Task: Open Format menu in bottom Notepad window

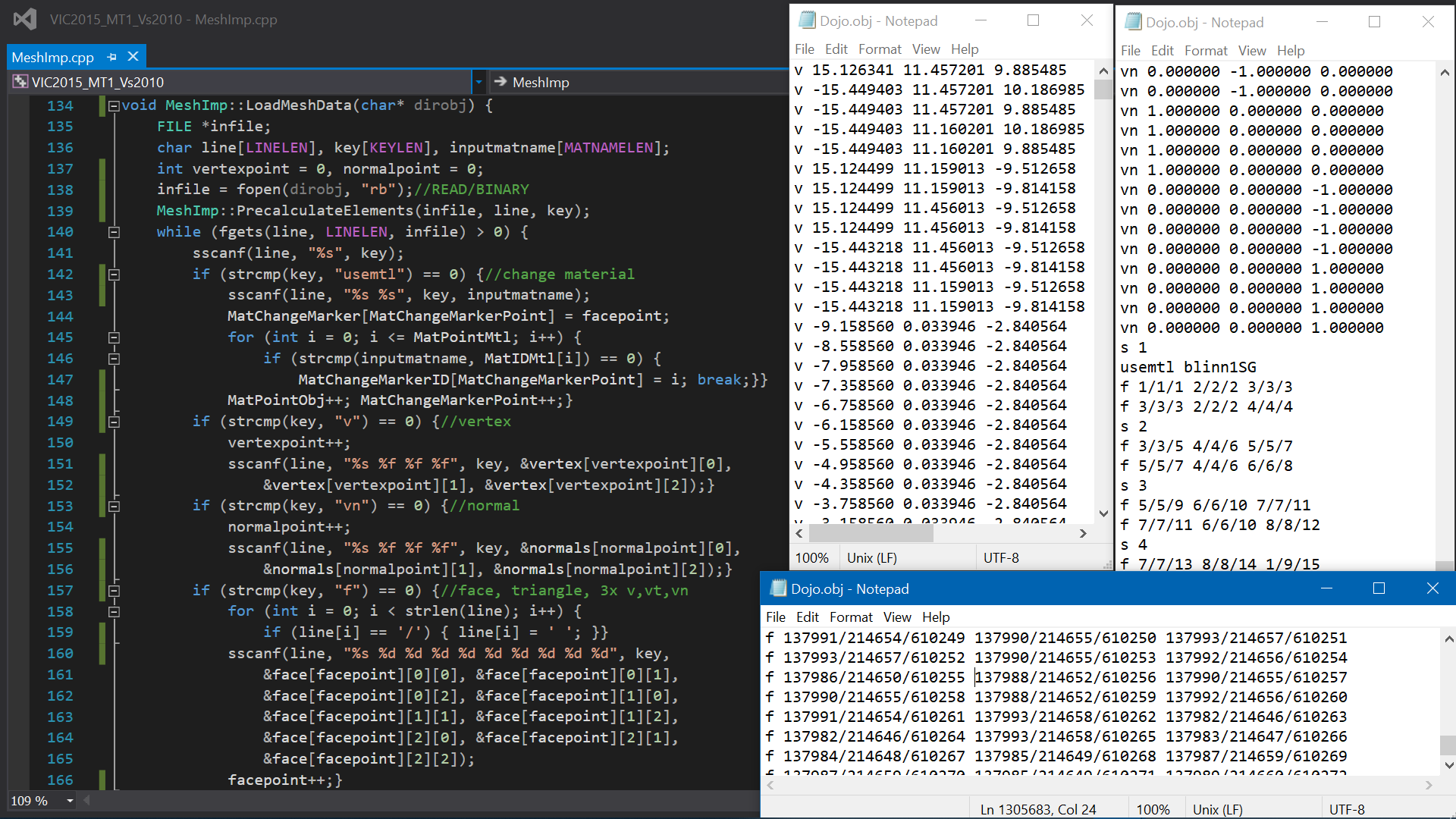Action: click(x=851, y=617)
